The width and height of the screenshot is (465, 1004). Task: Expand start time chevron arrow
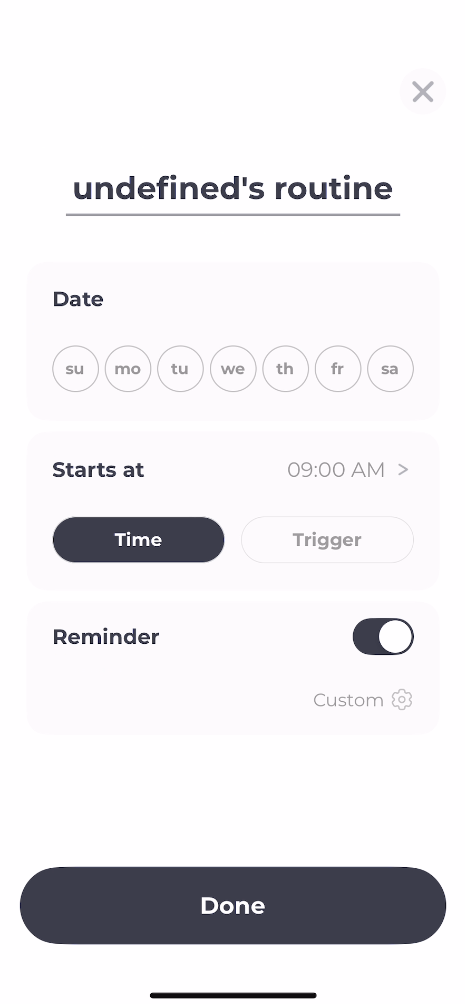point(403,469)
